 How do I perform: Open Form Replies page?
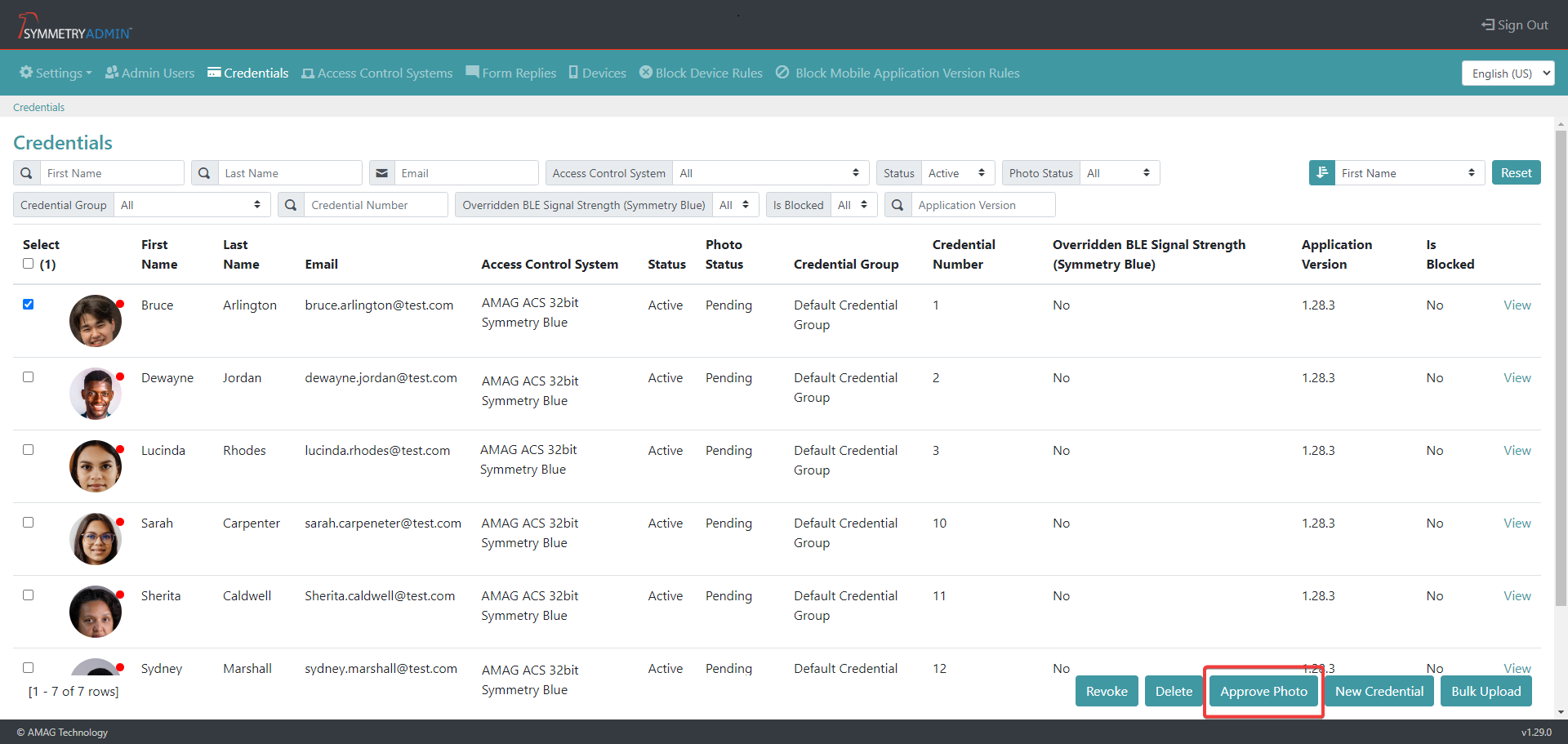point(511,73)
